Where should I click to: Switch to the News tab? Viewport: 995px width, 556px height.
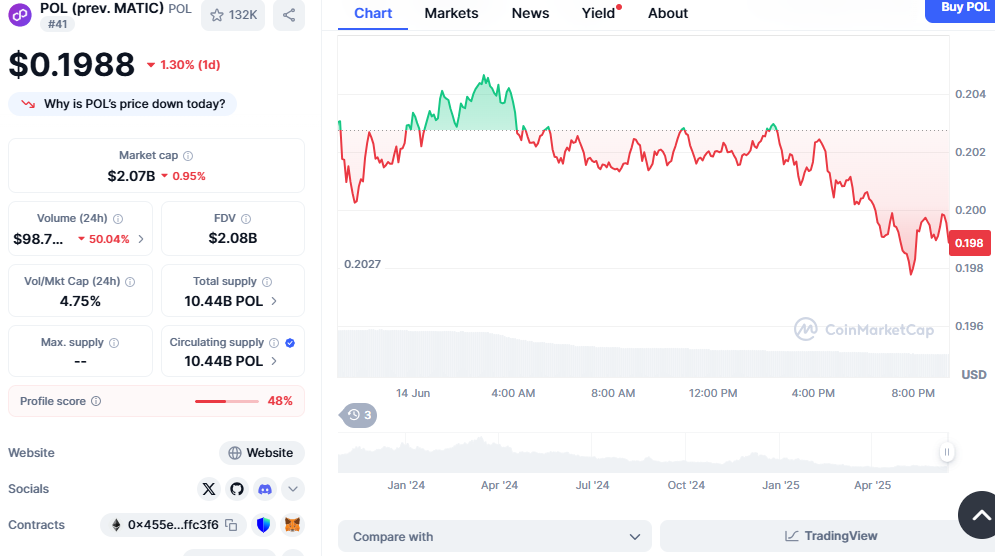tap(530, 13)
